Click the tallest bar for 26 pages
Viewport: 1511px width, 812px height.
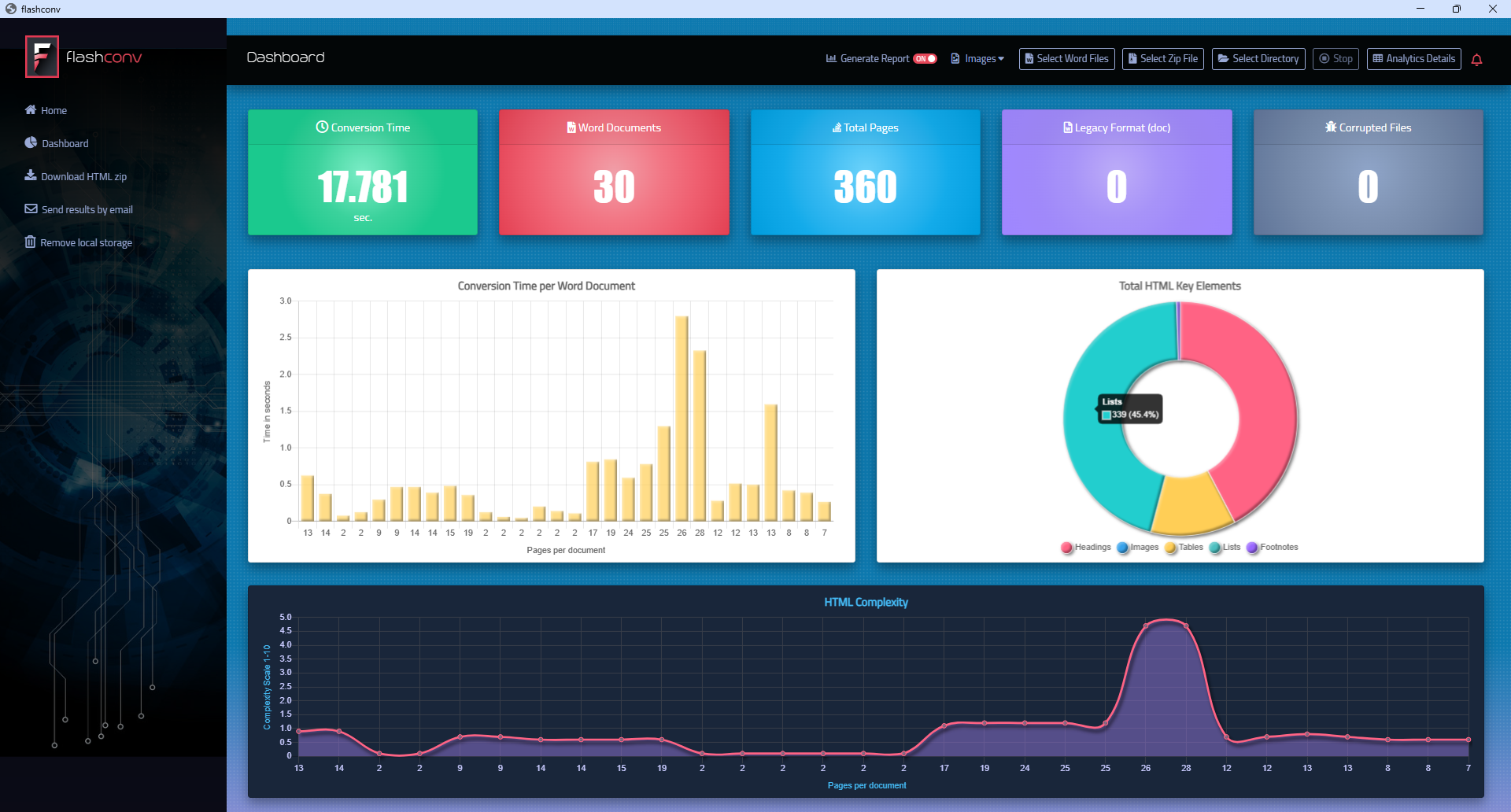pos(682,418)
